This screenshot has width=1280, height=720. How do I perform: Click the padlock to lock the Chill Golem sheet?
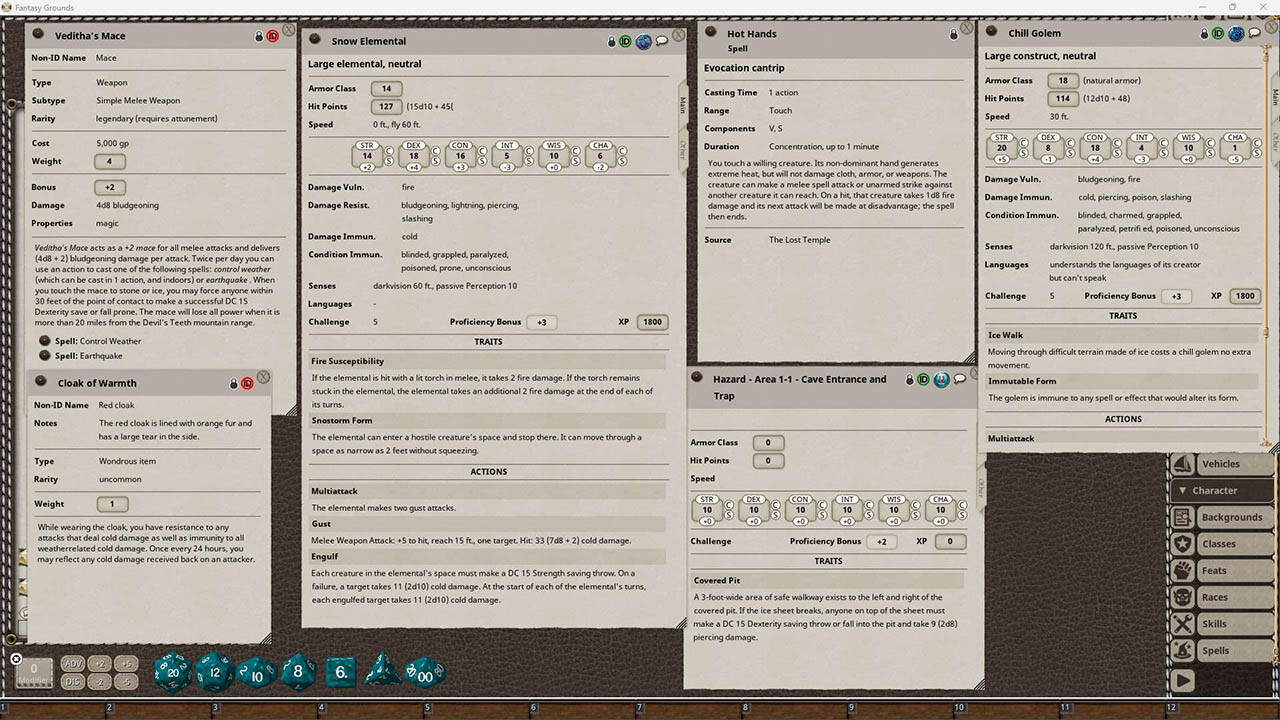coord(1204,32)
